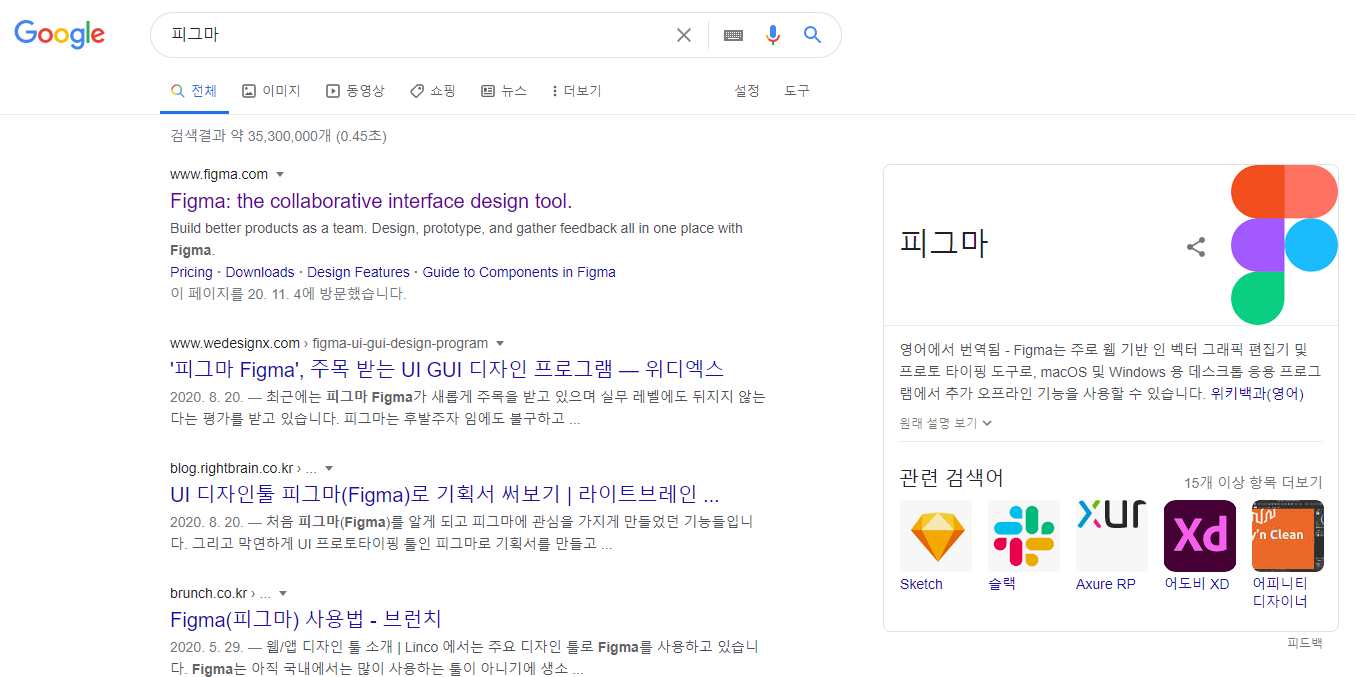Click 15개 이상 항목 더보기

[1253, 482]
